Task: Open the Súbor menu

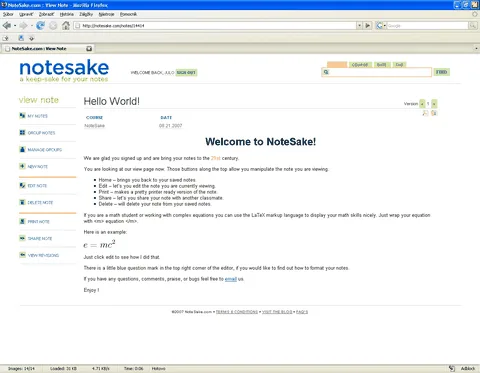Action: point(8,14)
